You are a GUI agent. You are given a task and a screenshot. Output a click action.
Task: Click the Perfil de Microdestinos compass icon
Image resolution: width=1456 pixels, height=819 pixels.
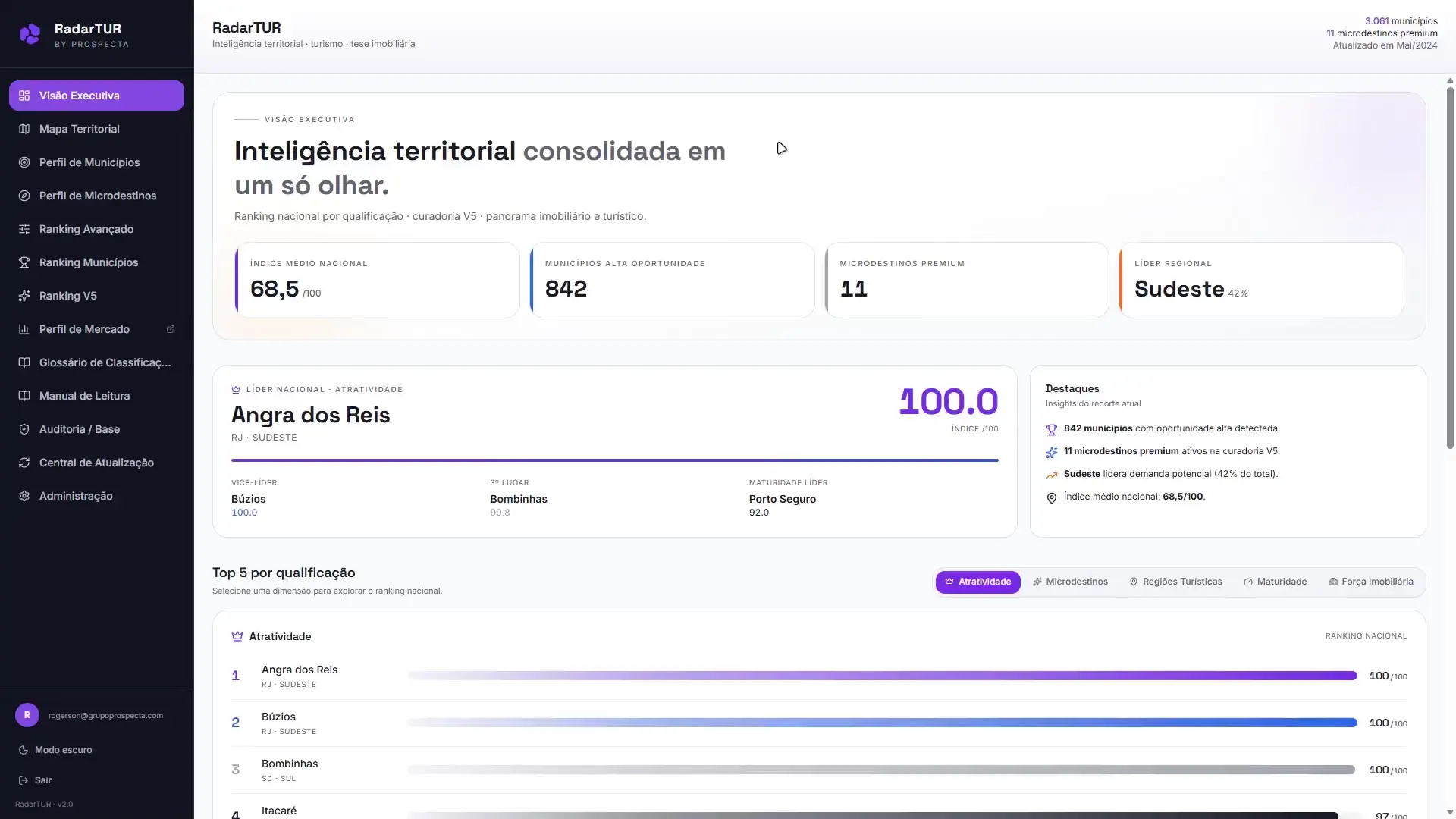coord(24,196)
